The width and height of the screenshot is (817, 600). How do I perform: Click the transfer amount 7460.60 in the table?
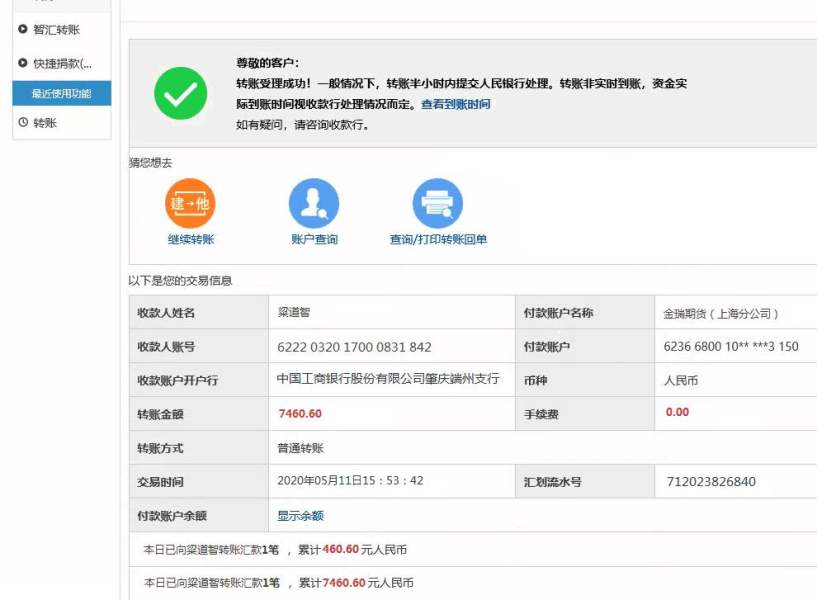299,414
